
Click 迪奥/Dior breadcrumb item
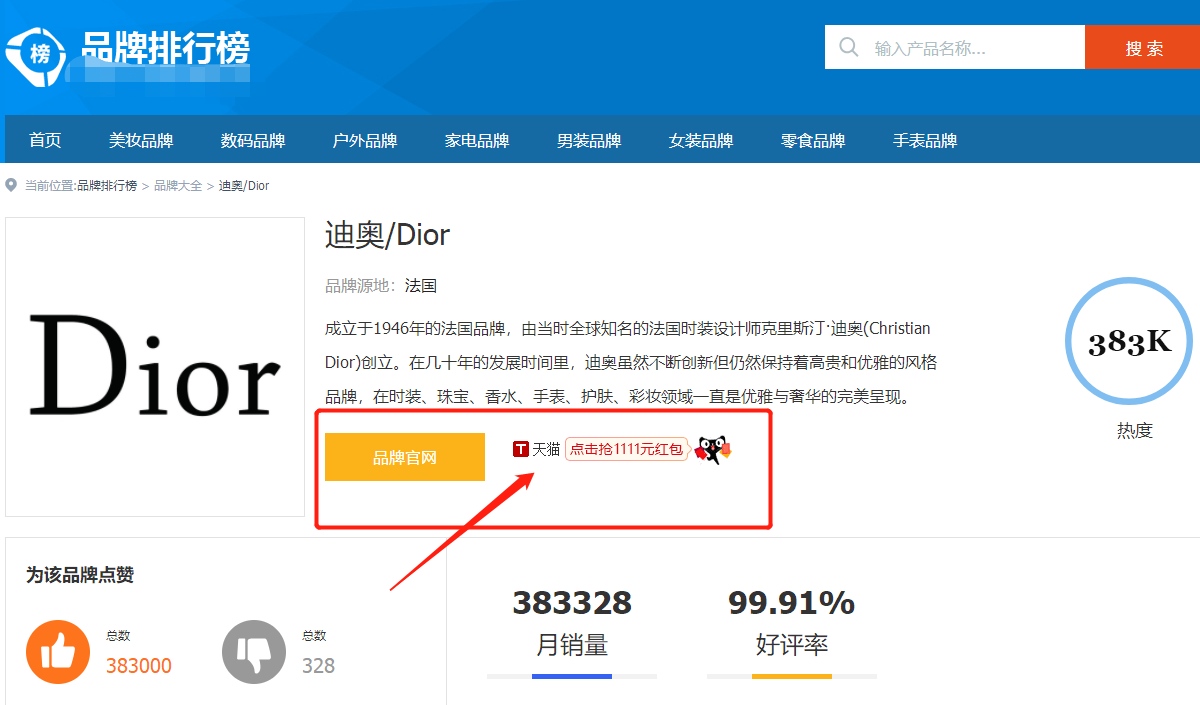244,186
